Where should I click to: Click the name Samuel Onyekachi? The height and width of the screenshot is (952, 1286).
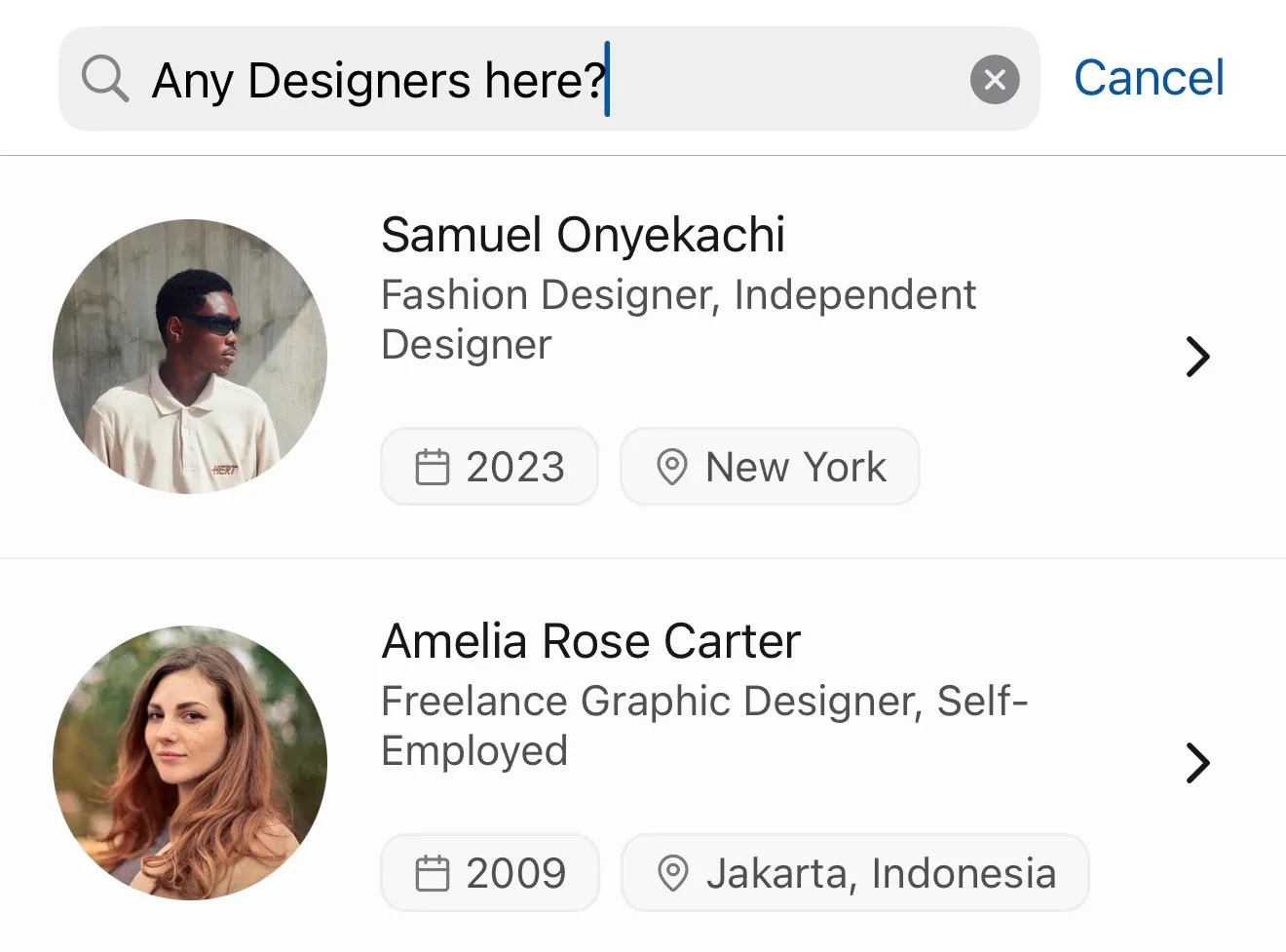pyautogui.click(x=583, y=234)
